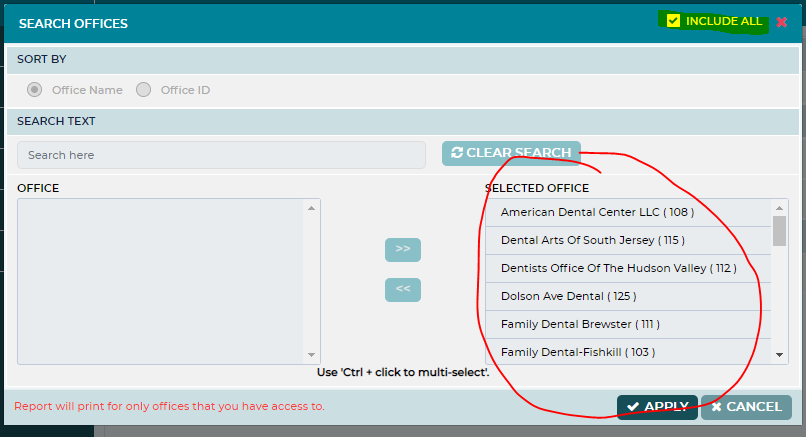Uncheck the Include All checkbox
806x437 pixels.
pos(673,21)
